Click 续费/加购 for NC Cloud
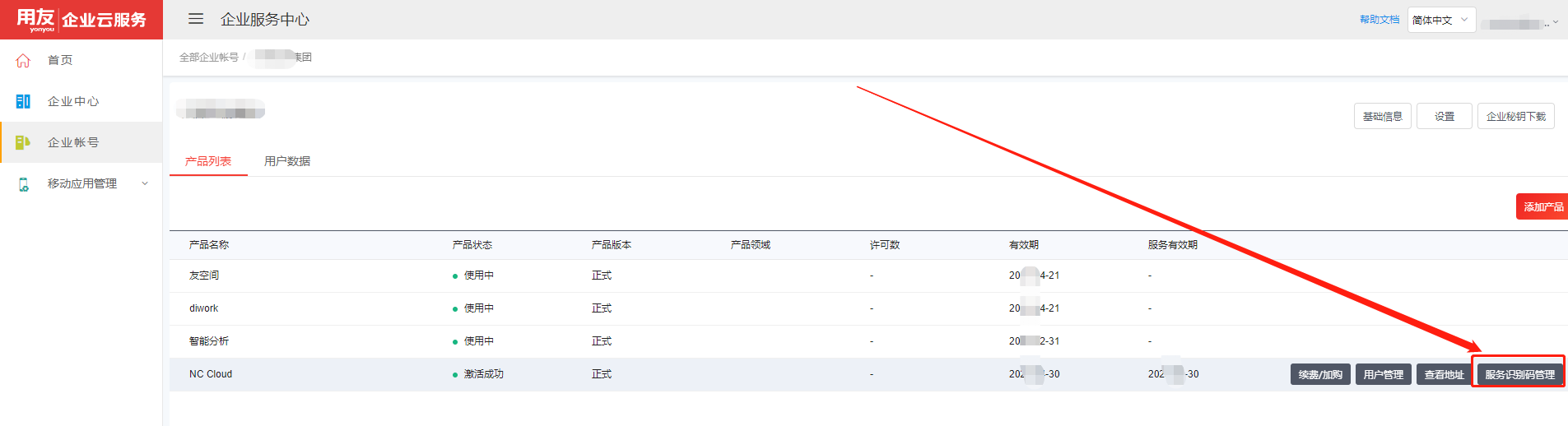 [x=1320, y=374]
